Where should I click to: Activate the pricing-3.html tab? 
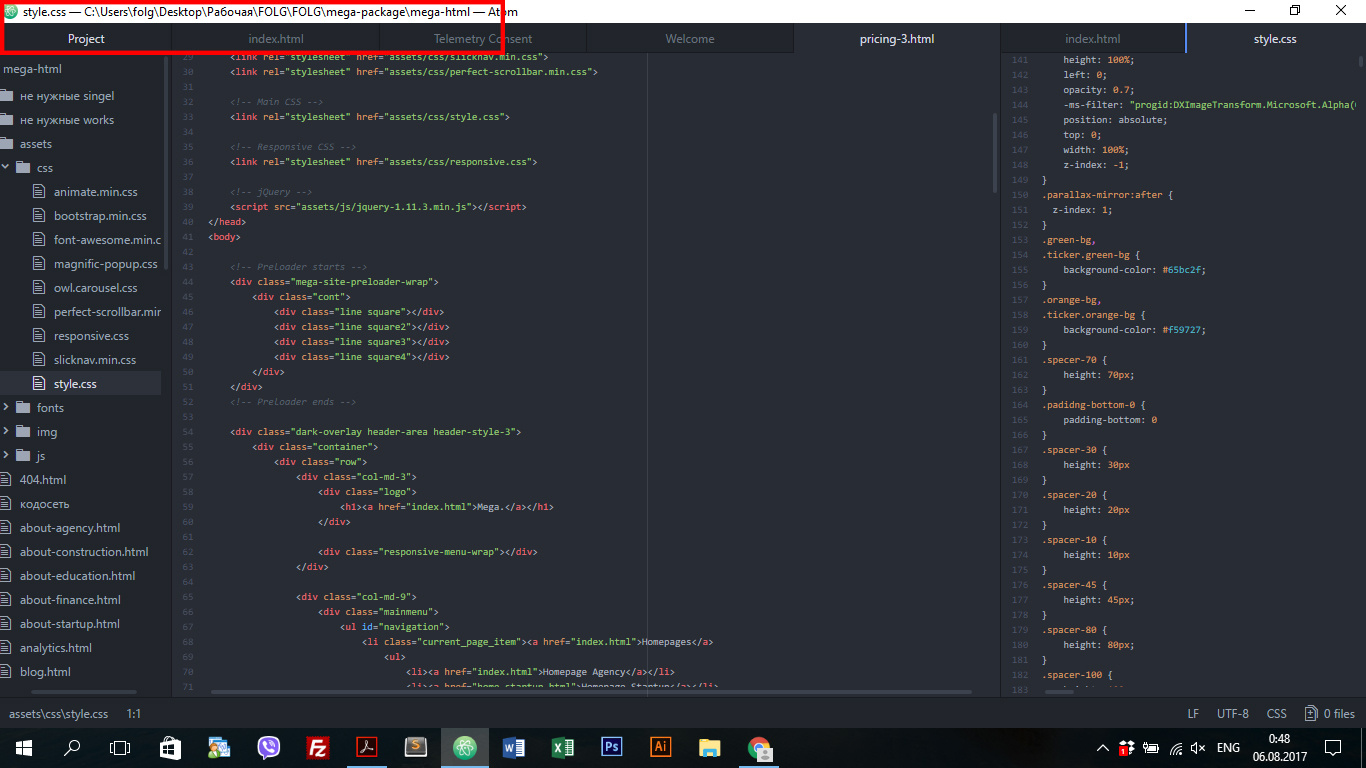(x=897, y=39)
